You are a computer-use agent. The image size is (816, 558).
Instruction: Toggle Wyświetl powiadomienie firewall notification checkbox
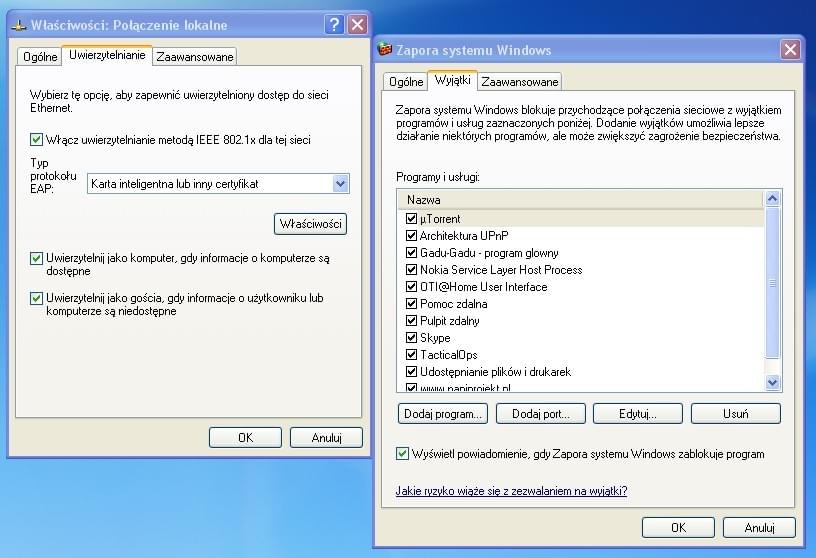click(402, 453)
